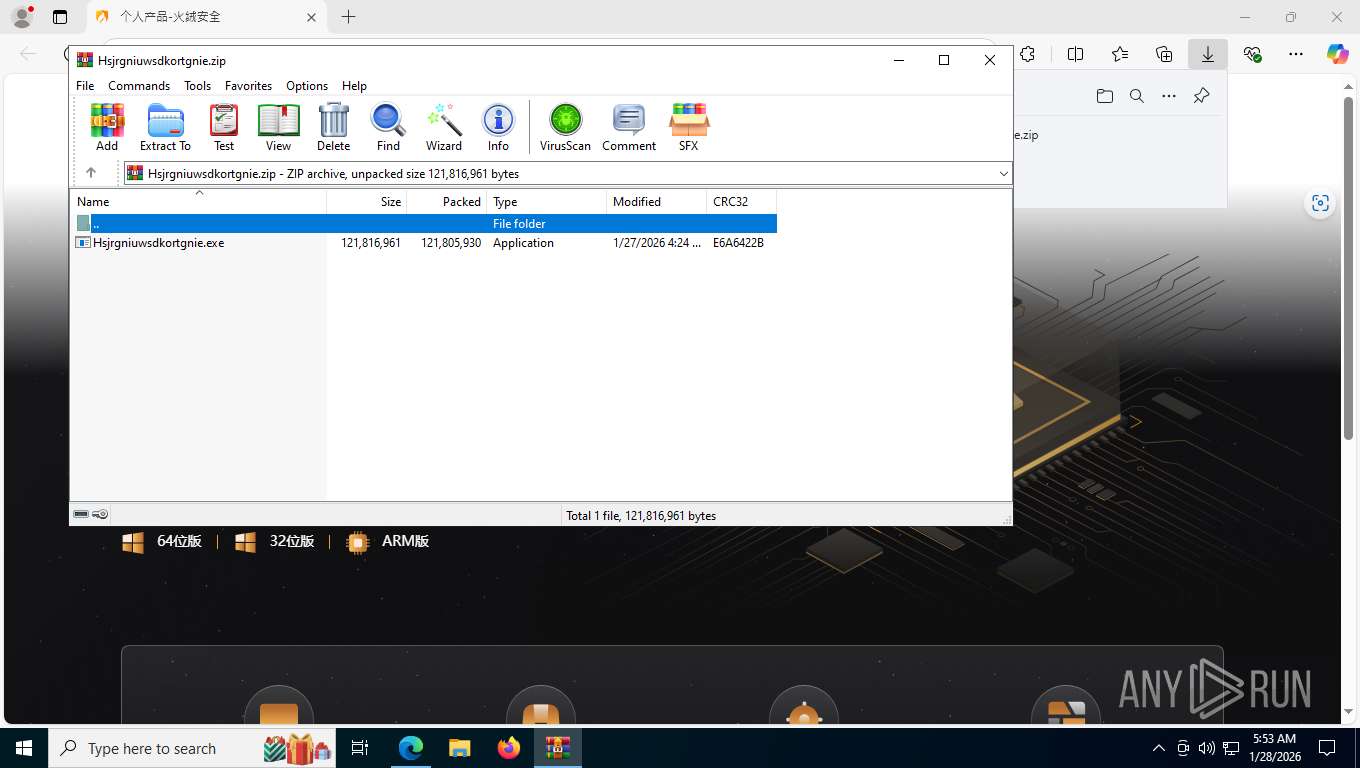Open the notification center
1360x768 pixels.
pos(1327,748)
